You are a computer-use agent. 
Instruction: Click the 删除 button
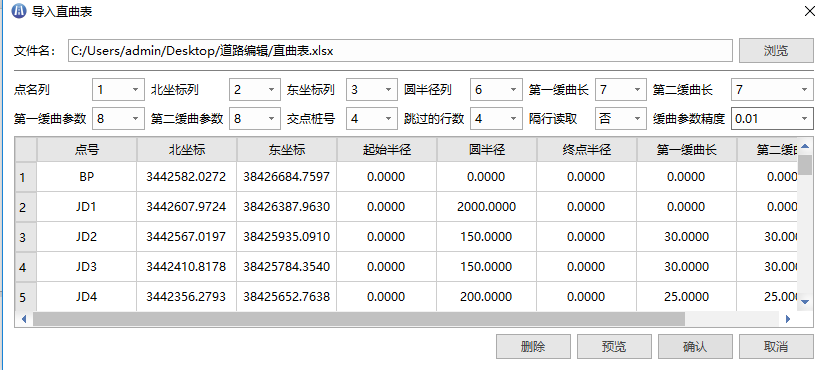(533, 346)
